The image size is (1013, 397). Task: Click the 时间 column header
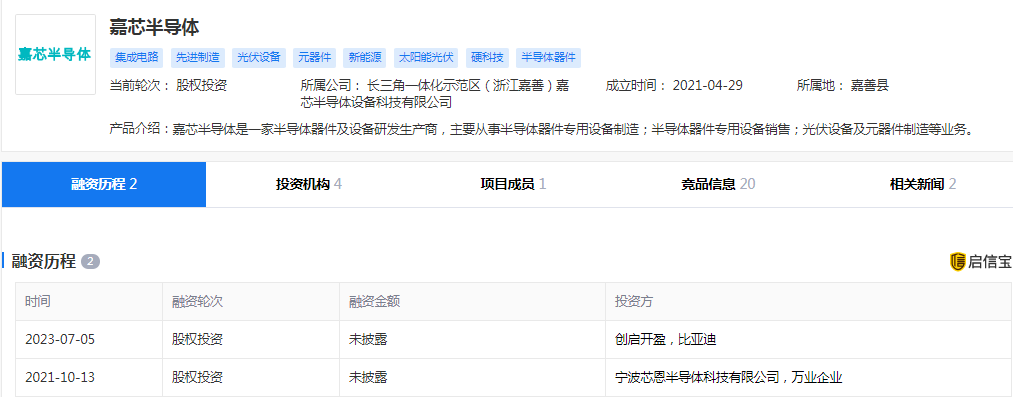point(37,301)
